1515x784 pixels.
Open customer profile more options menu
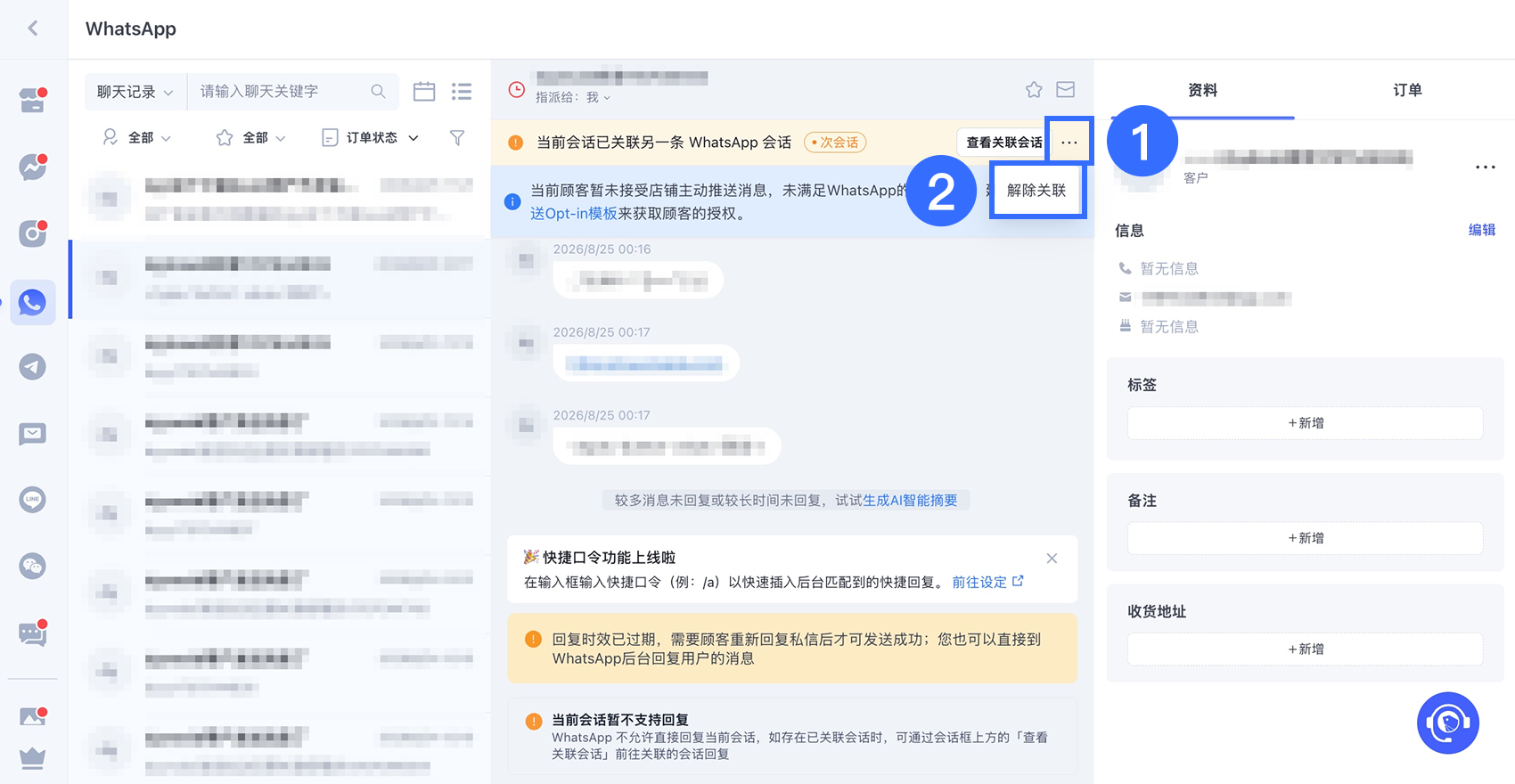click(1486, 167)
